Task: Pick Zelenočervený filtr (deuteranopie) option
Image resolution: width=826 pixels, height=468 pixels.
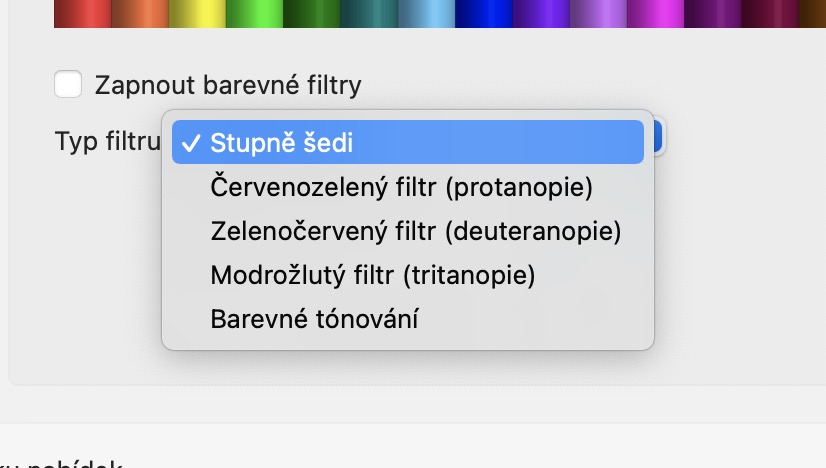Action: [416, 231]
